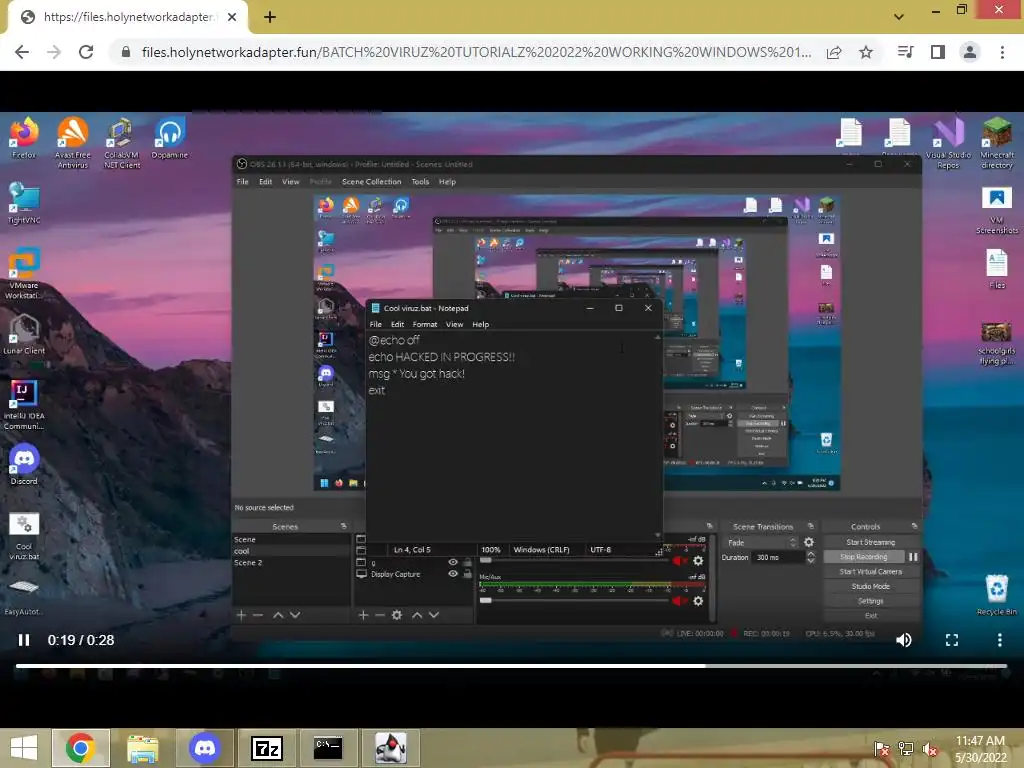The width and height of the screenshot is (1024, 768).
Task: Click the Lunar Client desktop icon
Action: pos(24,334)
